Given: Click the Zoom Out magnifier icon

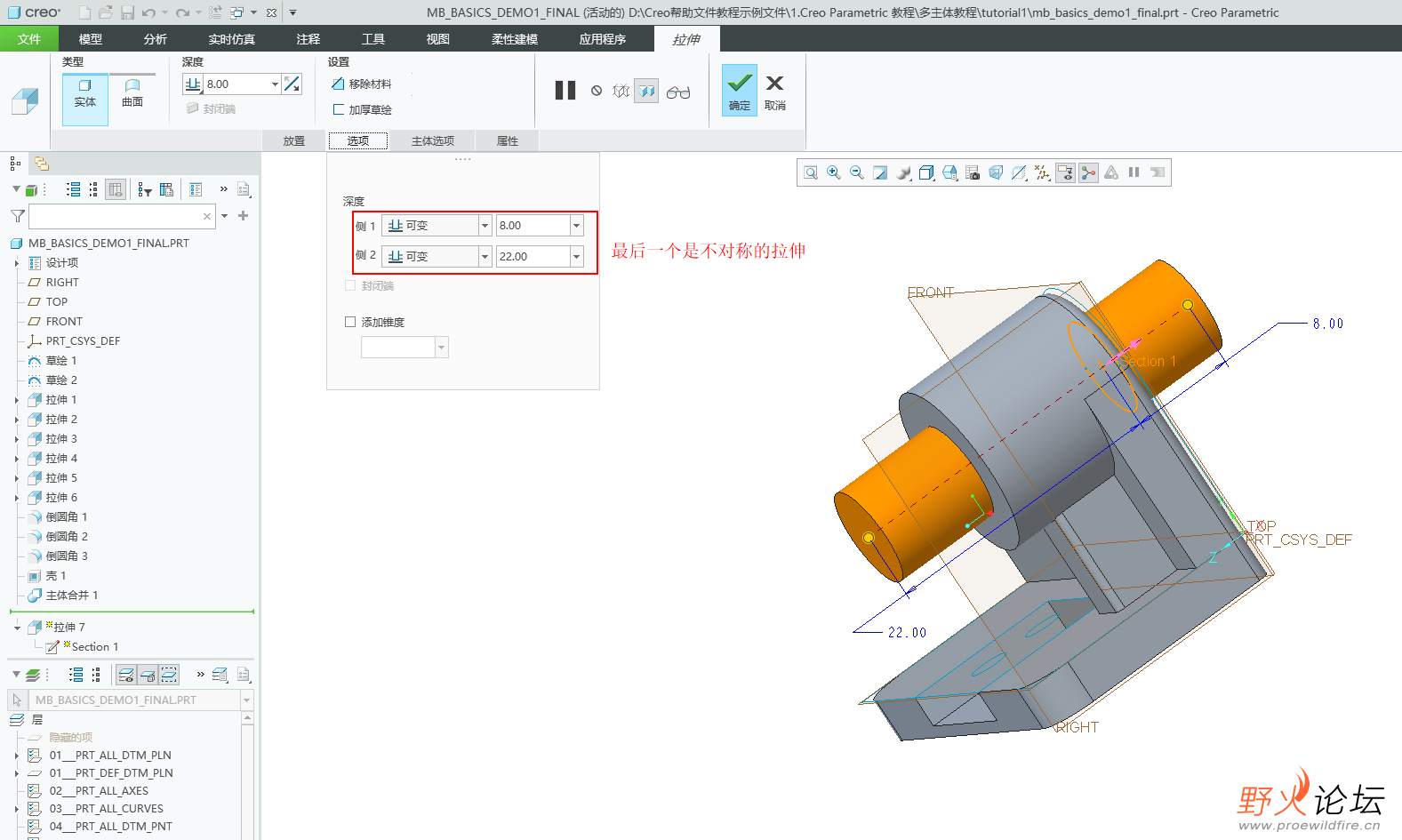Looking at the screenshot, I should [857, 172].
